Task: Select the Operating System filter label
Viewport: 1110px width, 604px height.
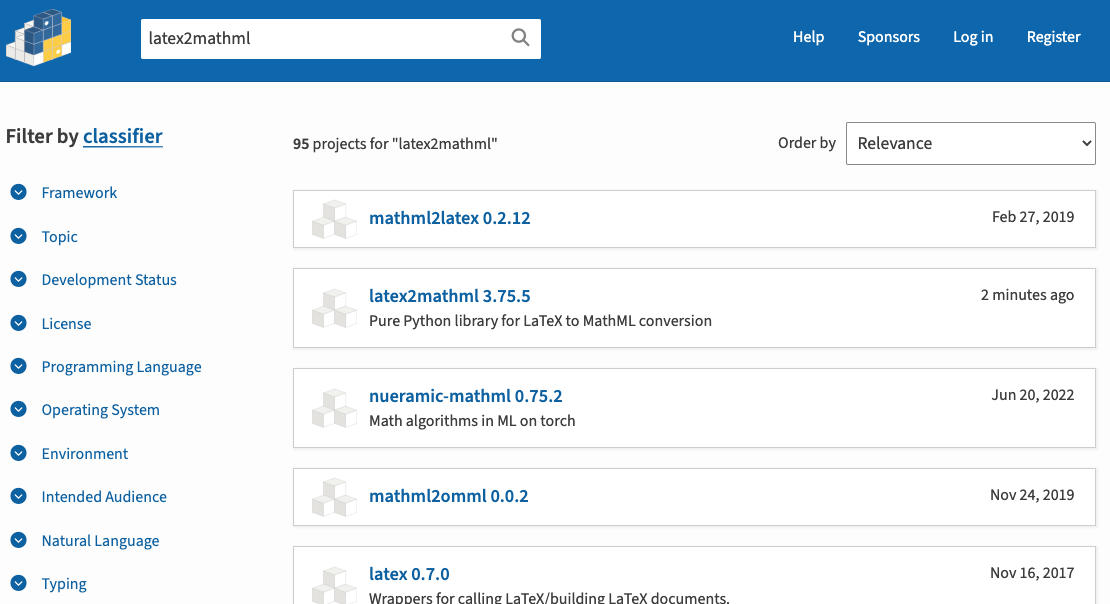Action: [101, 410]
